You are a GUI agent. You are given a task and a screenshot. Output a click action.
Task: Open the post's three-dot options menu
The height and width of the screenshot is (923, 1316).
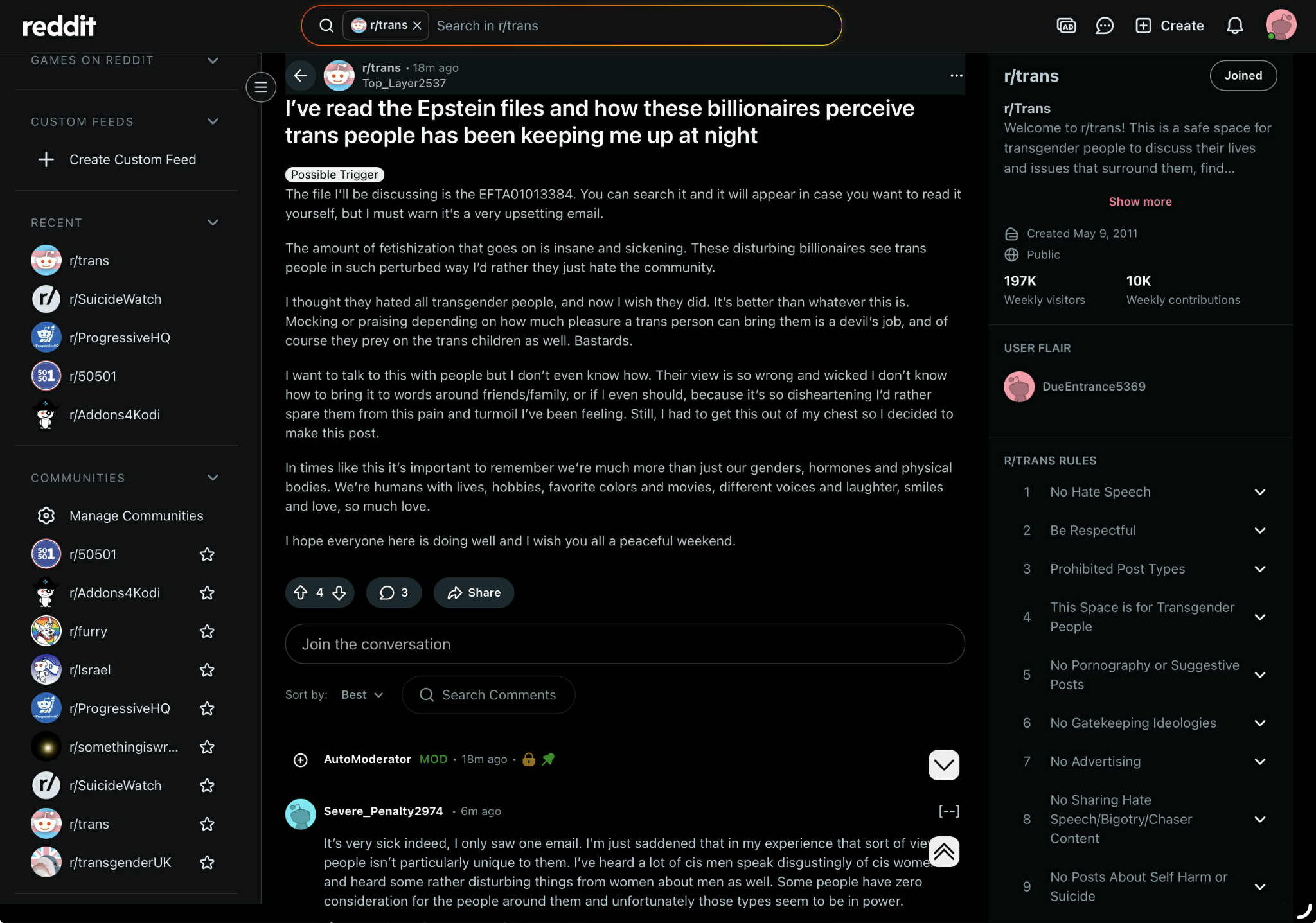[x=956, y=75]
